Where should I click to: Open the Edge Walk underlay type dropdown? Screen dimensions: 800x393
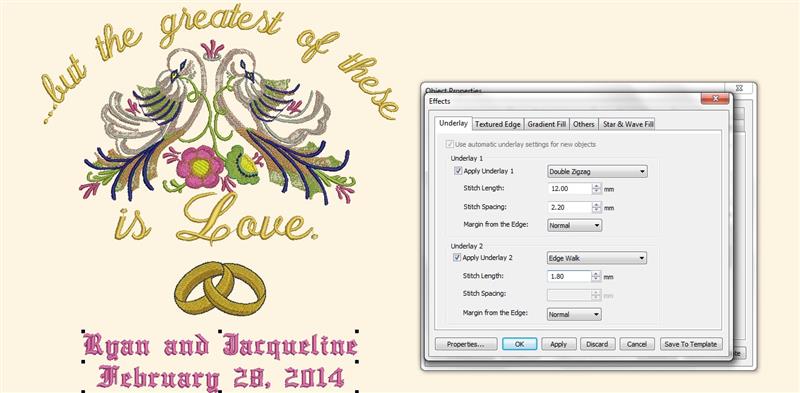coord(597,258)
